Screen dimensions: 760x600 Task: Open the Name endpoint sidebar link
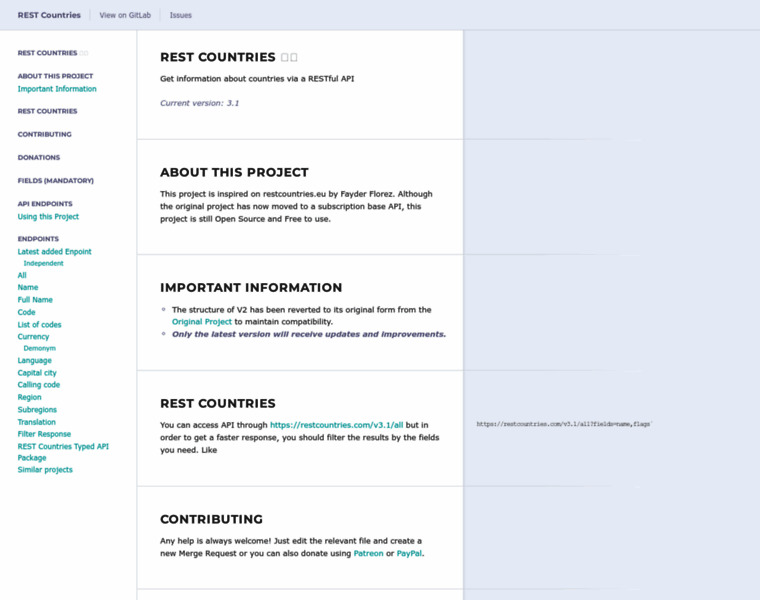click(x=28, y=287)
